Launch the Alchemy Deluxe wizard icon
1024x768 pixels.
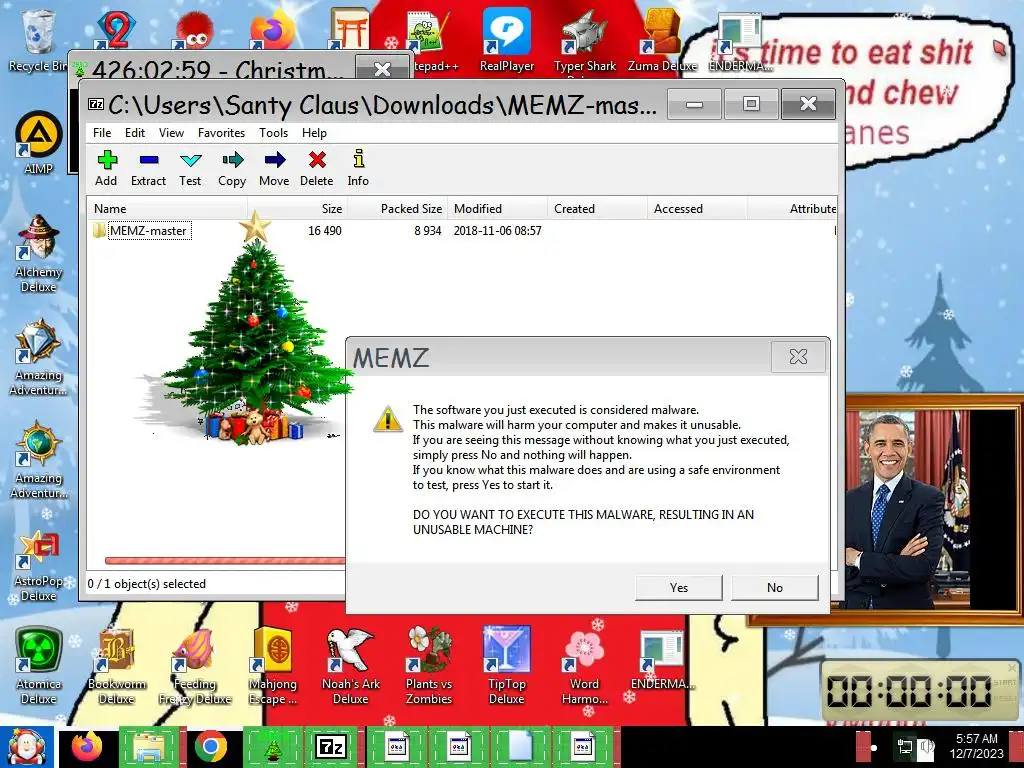(38, 253)
